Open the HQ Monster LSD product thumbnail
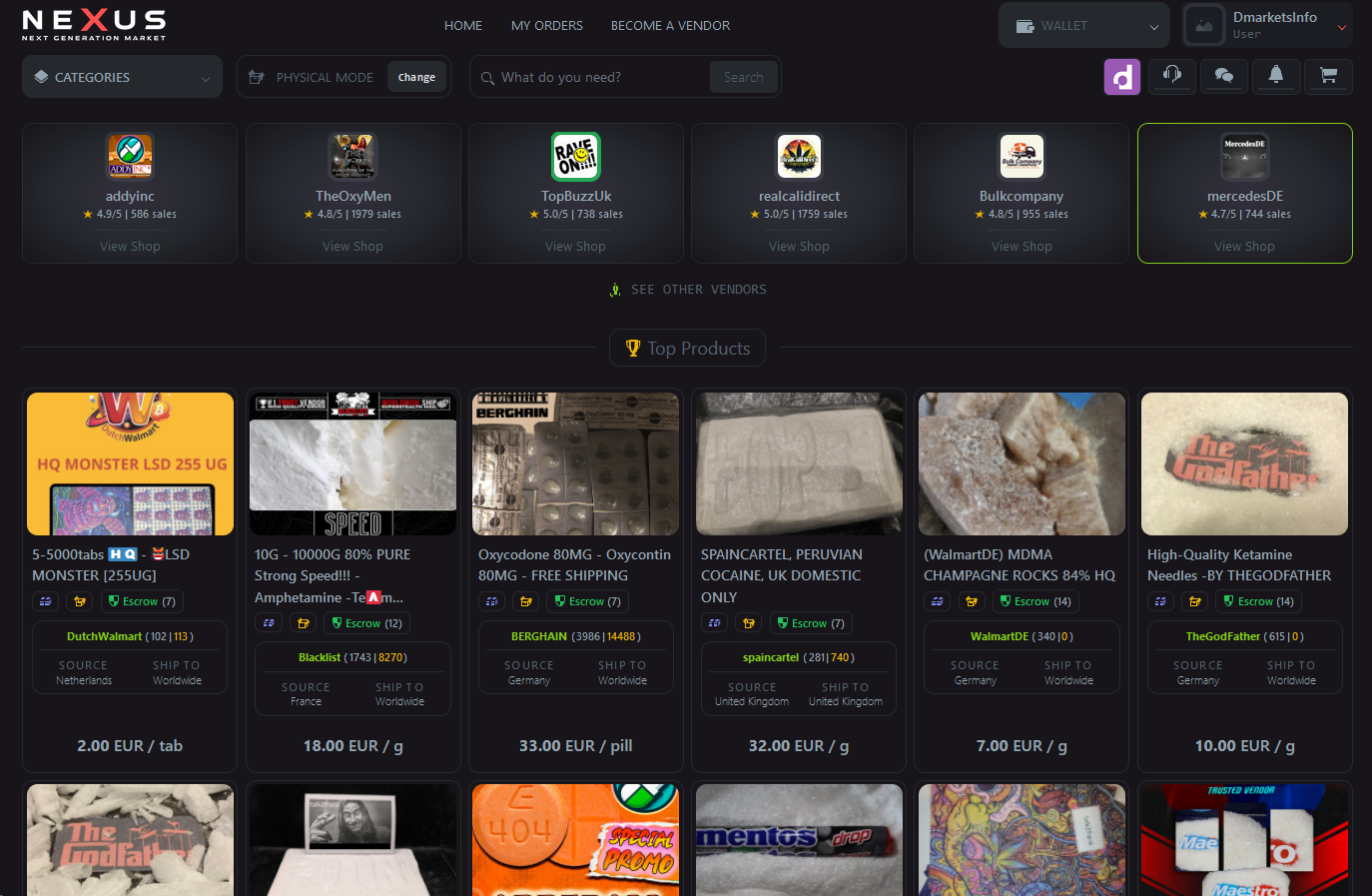 tap(130, 463)
